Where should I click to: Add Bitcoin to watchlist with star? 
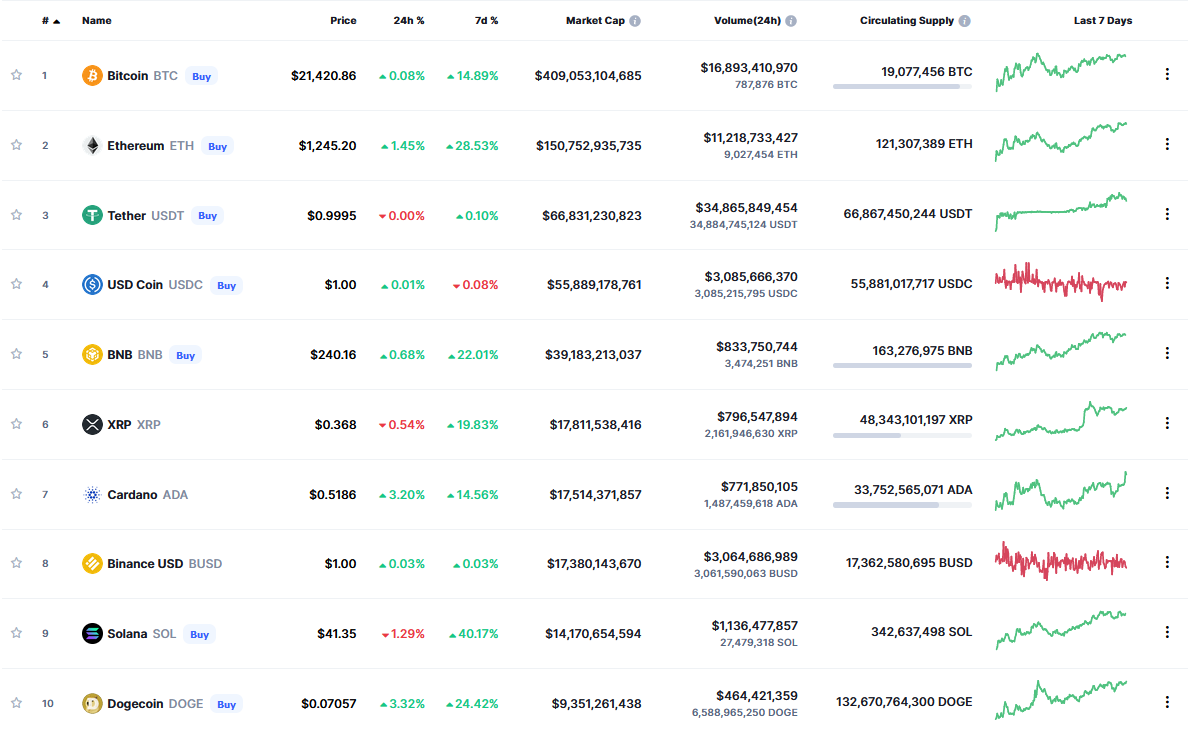16,75
